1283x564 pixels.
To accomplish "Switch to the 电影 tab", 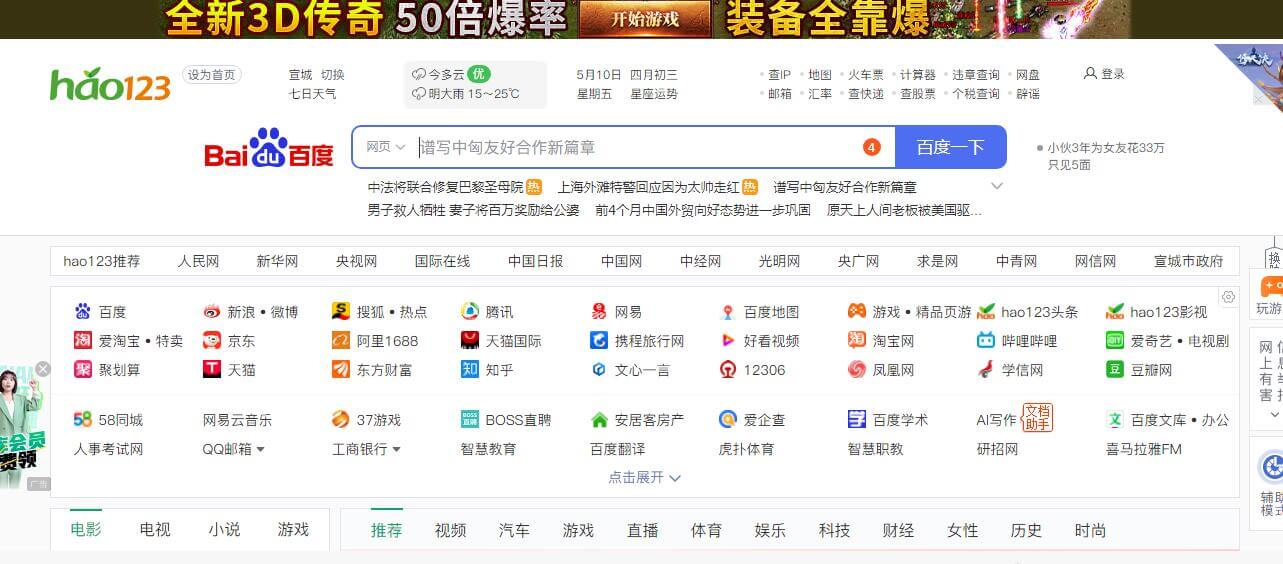I will click(x=86, y=530).
